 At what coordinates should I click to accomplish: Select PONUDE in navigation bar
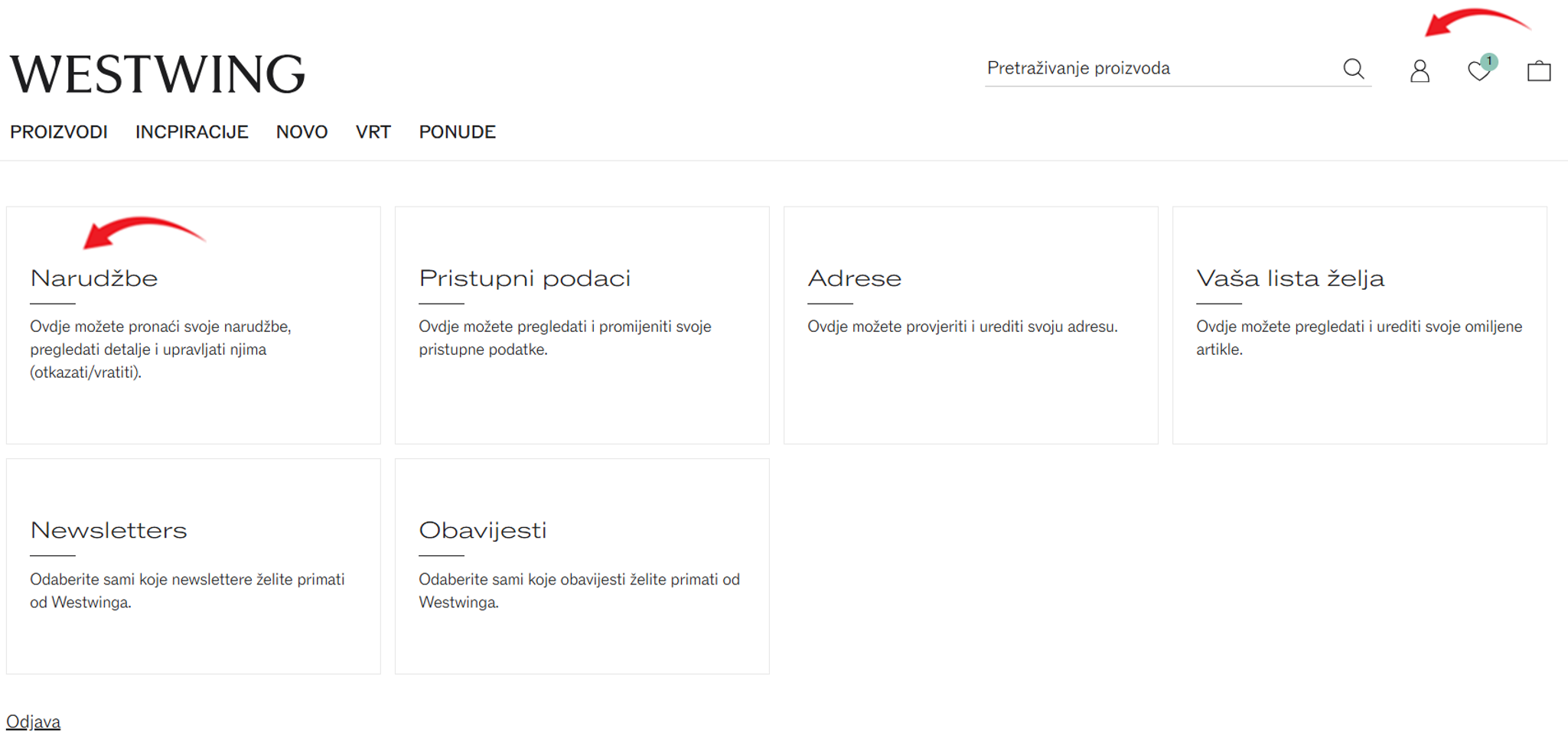click(x=458, y=132)
